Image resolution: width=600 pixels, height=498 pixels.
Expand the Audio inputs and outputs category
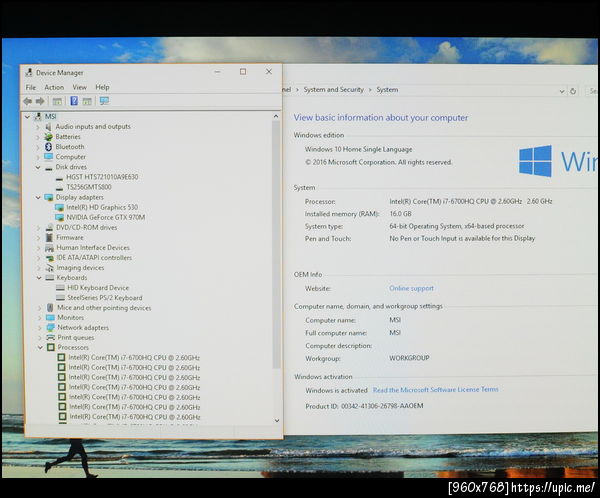38,126
